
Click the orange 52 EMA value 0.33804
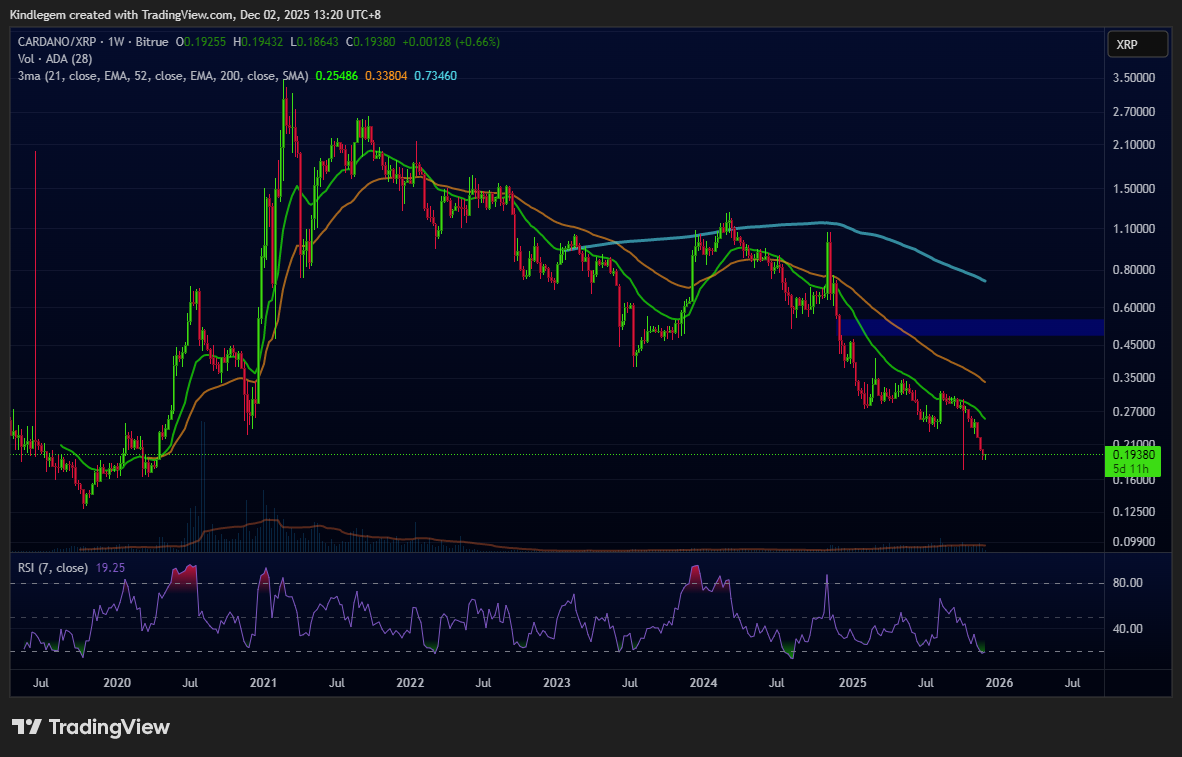(x=386, y=76)
